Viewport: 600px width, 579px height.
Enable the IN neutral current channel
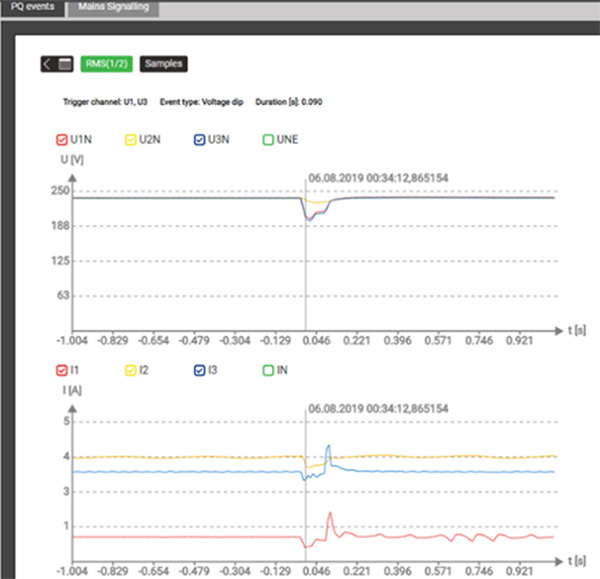[266, 370]
